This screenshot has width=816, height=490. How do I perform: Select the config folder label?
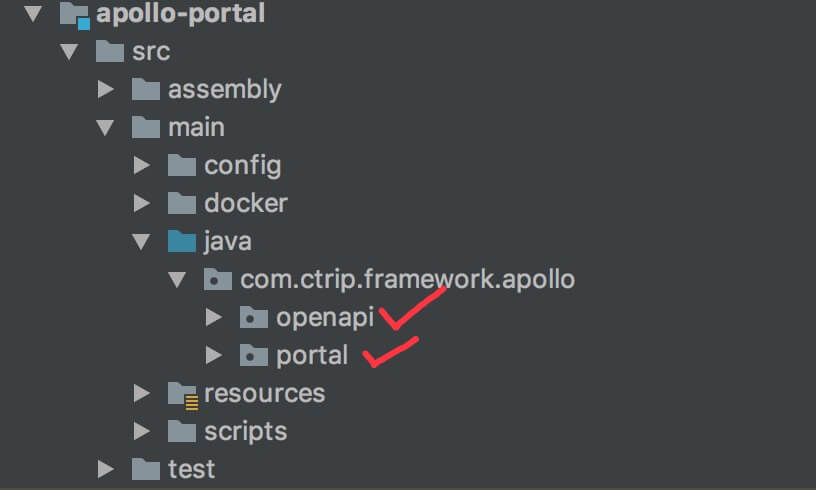tap(242, 165)
